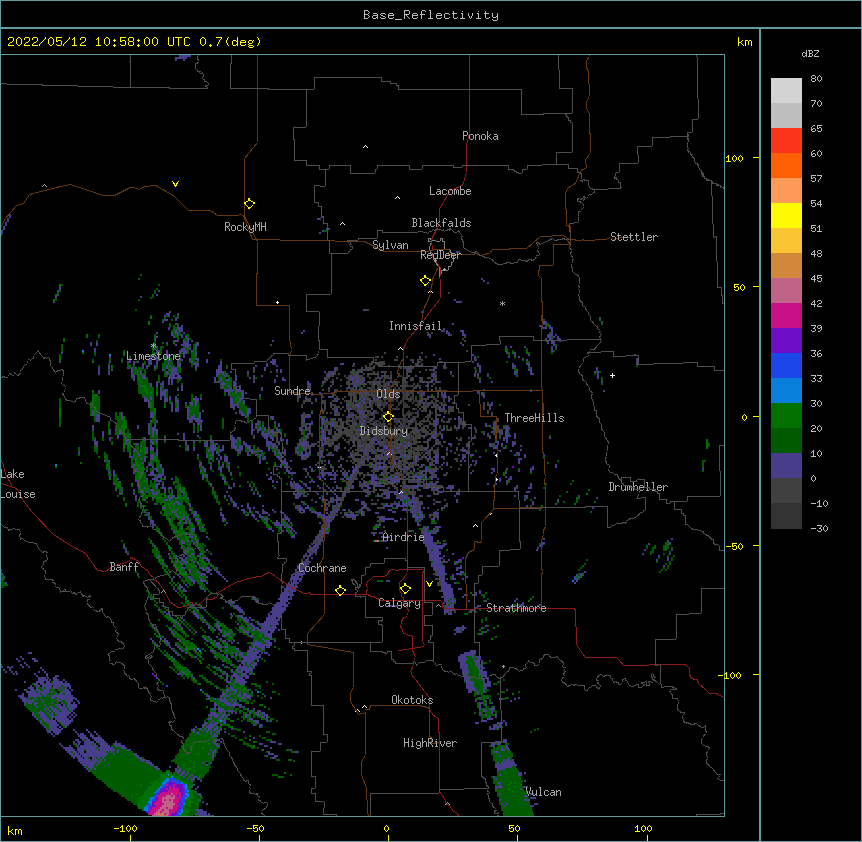The image size is (862, 842).
Task: Click the Didsbury city label
Action: click(x=384, y=431)
